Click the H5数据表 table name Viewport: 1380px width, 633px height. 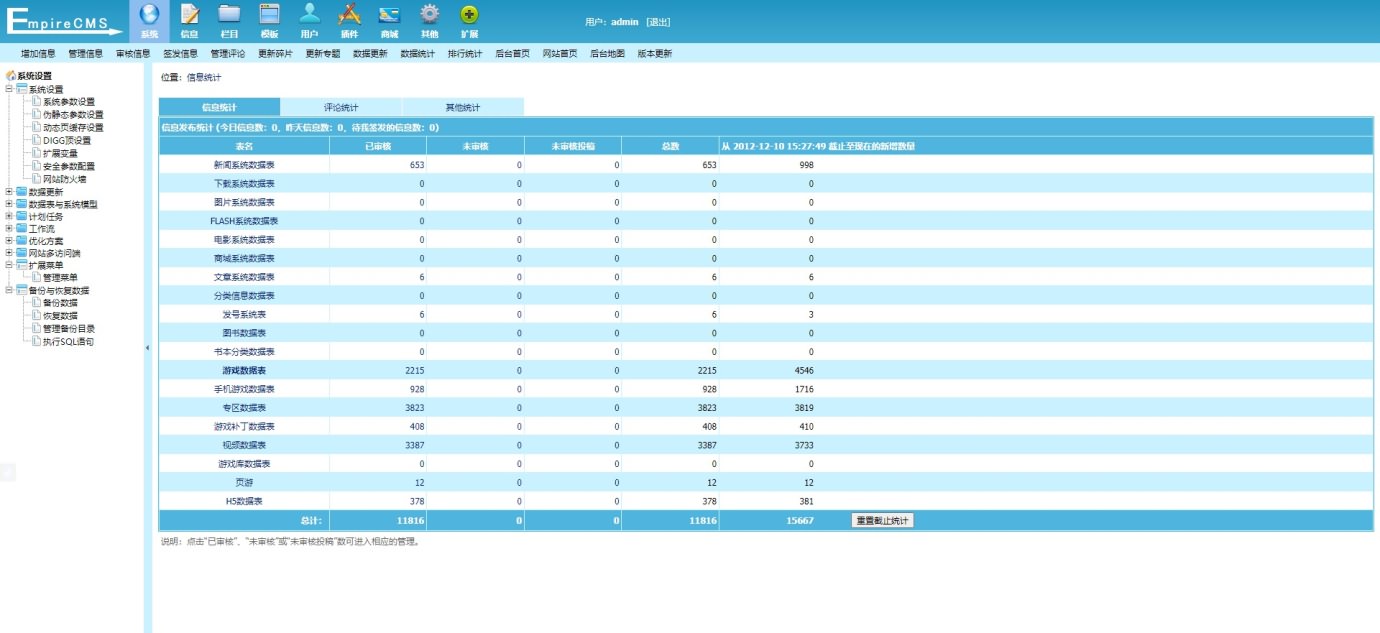coord(244,501)
